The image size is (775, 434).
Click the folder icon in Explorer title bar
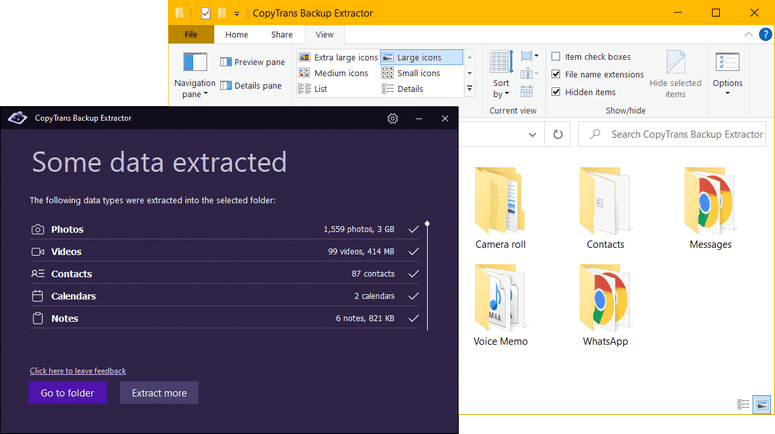180,13
